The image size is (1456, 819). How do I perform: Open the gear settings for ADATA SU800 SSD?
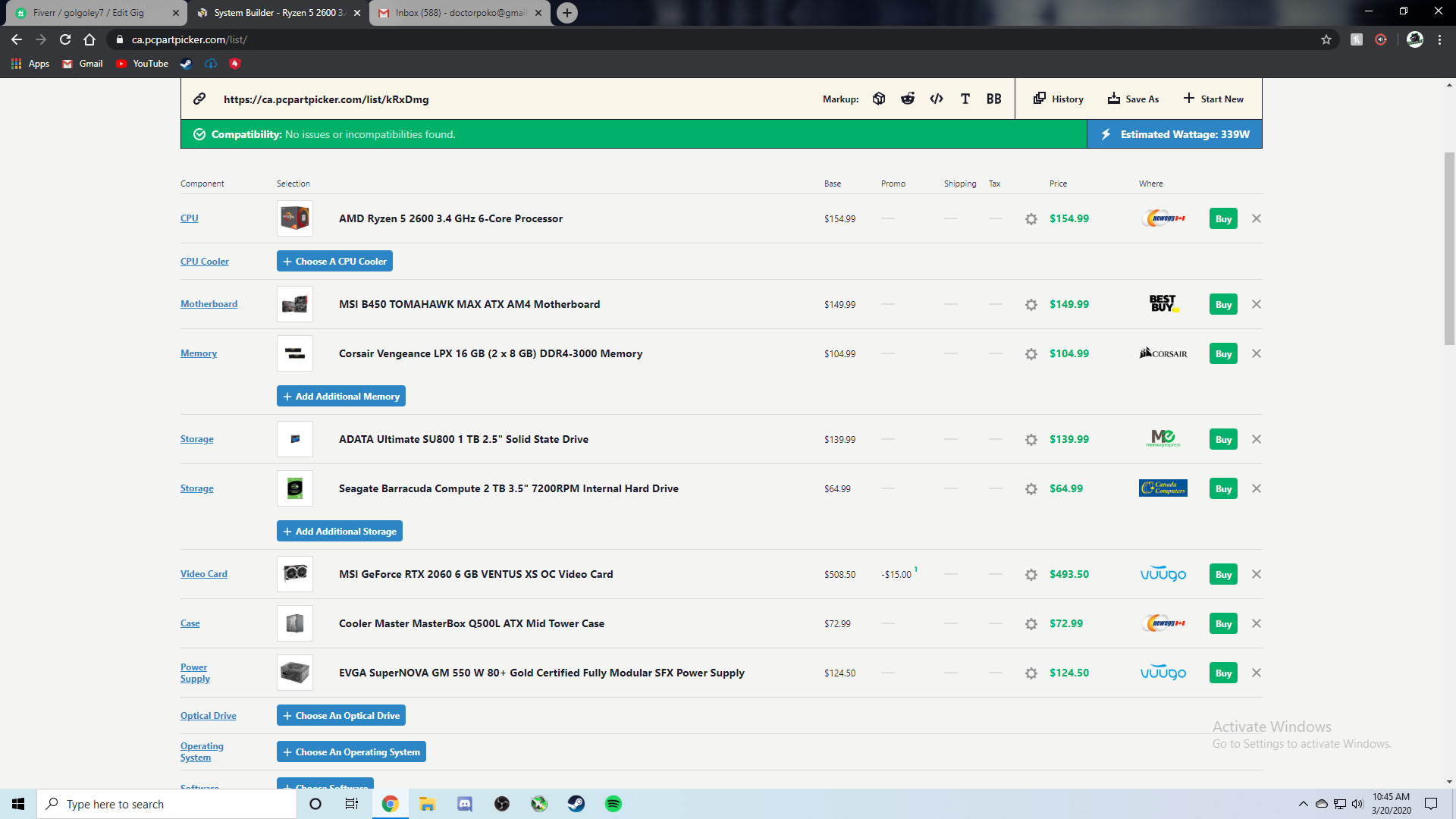pyautogui.click(x=1031, y=440)
